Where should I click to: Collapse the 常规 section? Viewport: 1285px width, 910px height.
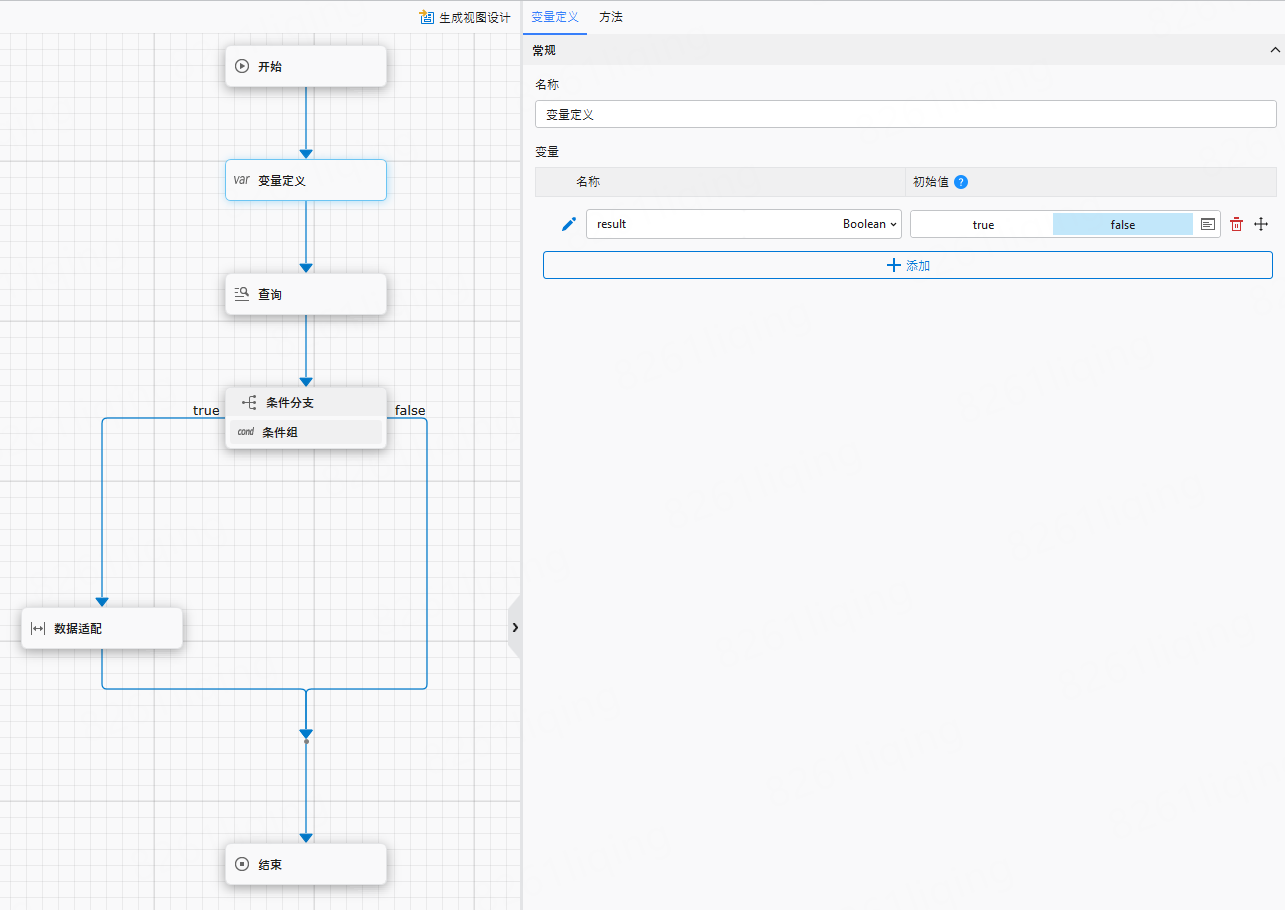coord(1274,50)
